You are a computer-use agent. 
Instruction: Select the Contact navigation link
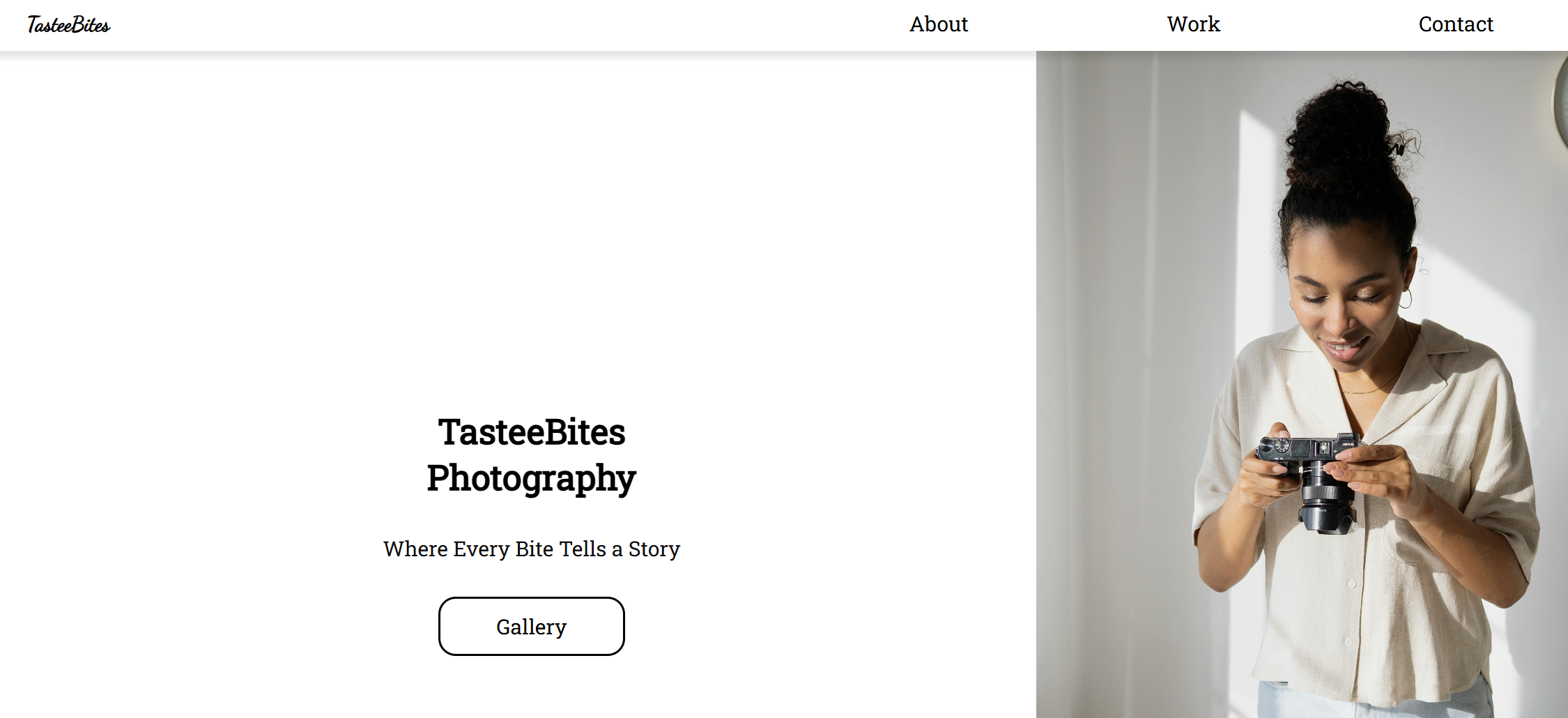pyautogui.click(x=1456, y=24)
